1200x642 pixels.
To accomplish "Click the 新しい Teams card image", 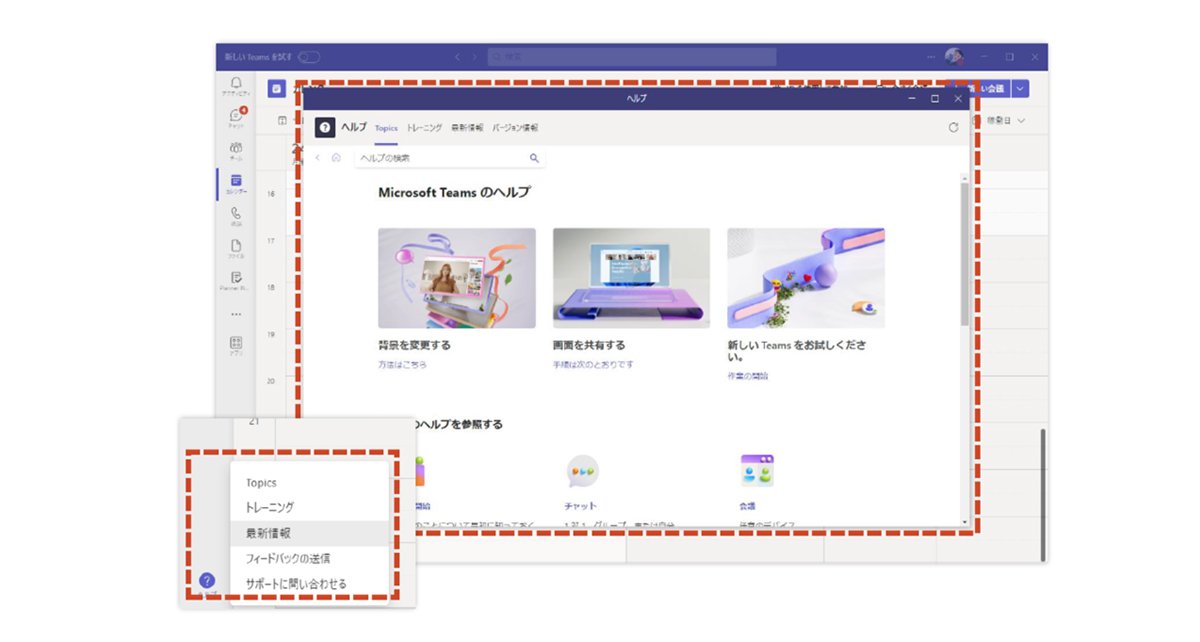I will (x=806, y=278).
